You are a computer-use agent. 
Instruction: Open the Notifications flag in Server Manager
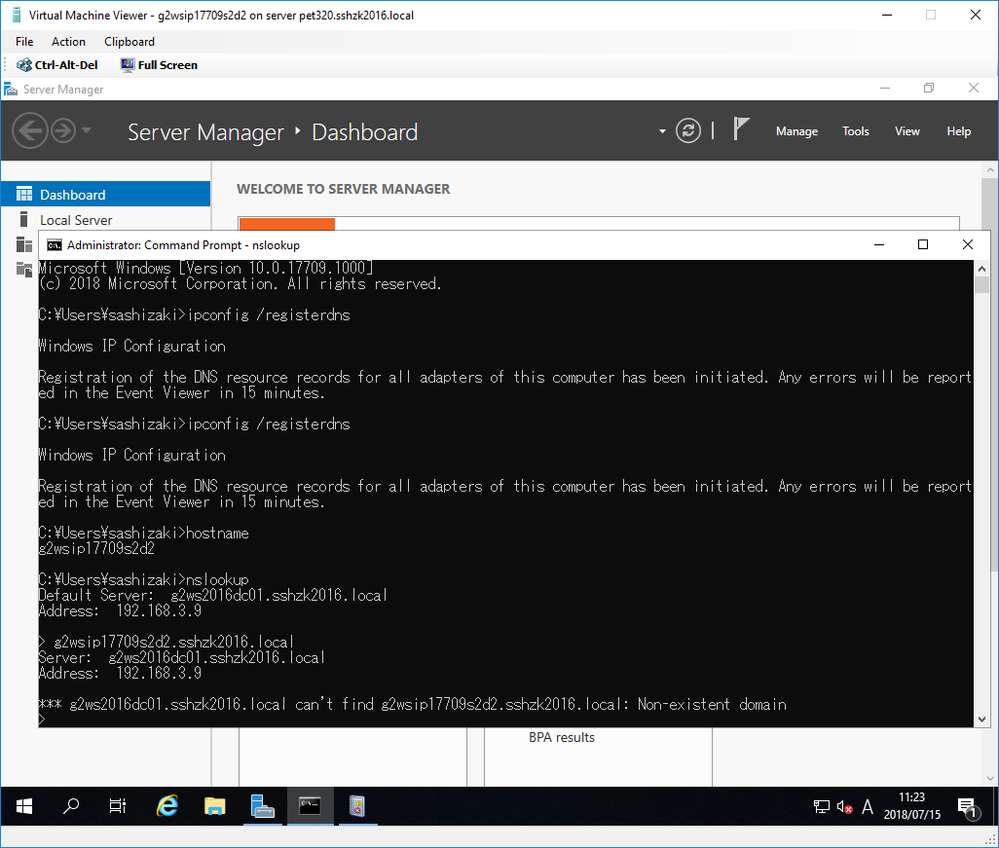click(740, 129)
